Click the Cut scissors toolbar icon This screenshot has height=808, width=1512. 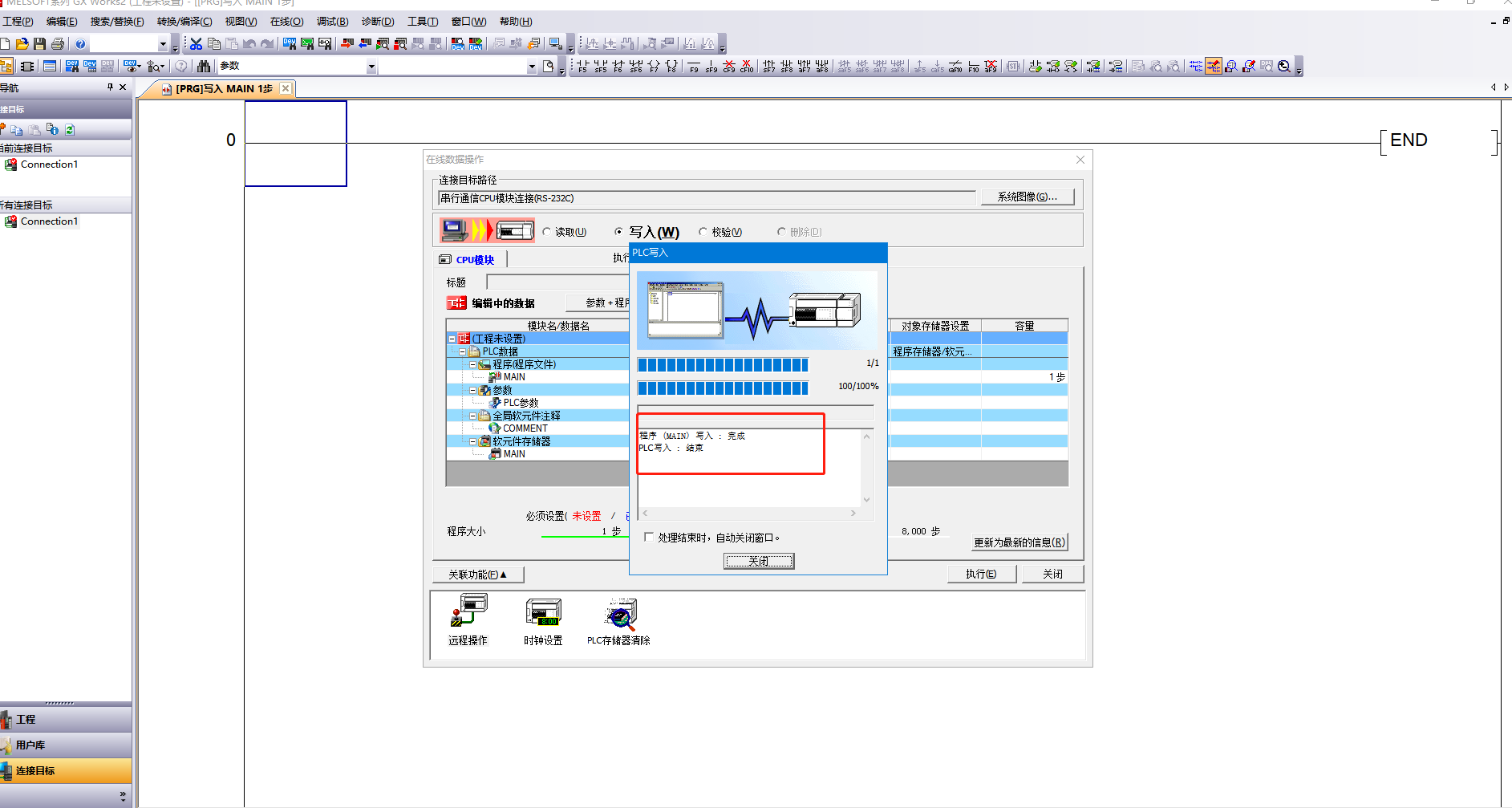[196, 43]
